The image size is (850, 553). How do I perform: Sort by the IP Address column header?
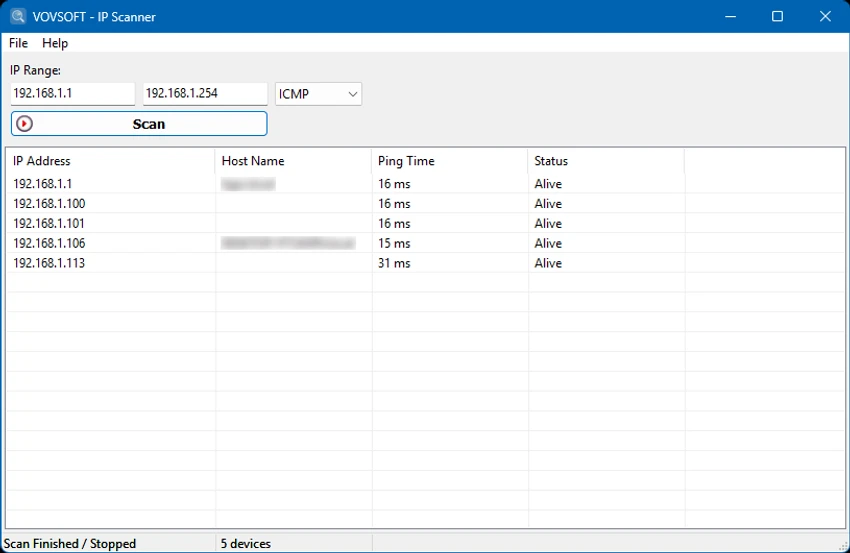tap(111, 161)
